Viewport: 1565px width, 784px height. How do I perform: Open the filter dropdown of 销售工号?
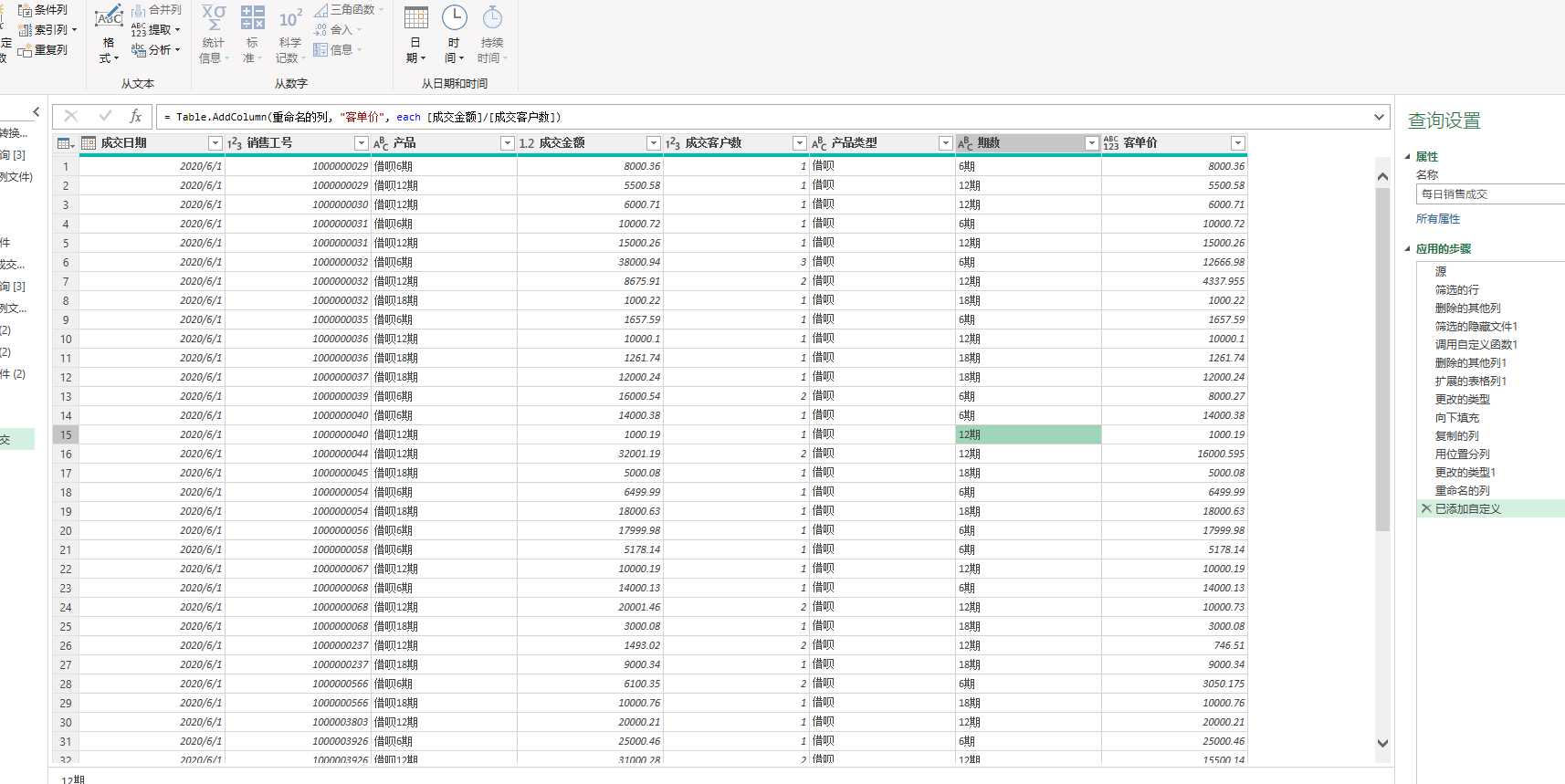tap(362, 143)
